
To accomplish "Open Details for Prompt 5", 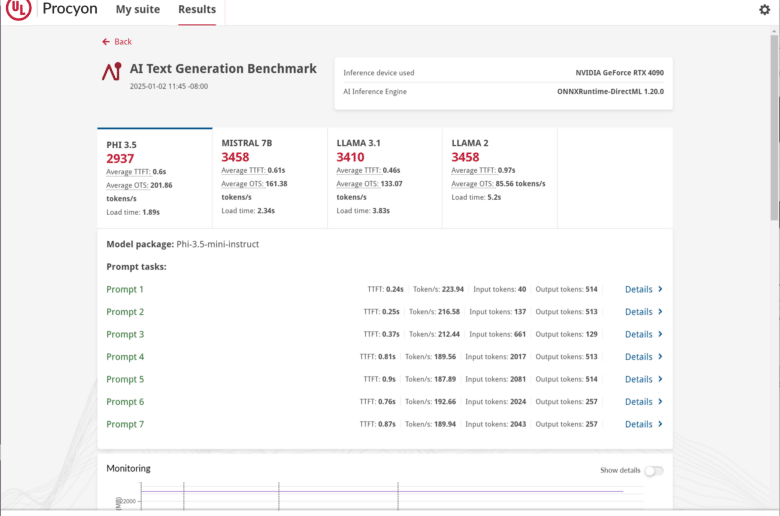I will pos(639,379).
